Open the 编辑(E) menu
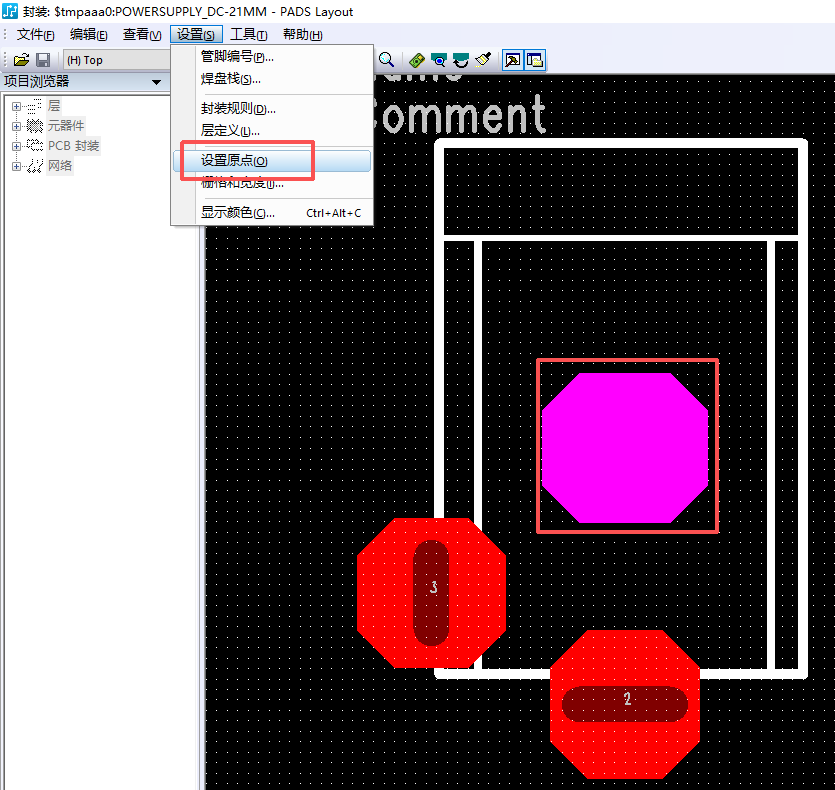 [x=88, y=35]
